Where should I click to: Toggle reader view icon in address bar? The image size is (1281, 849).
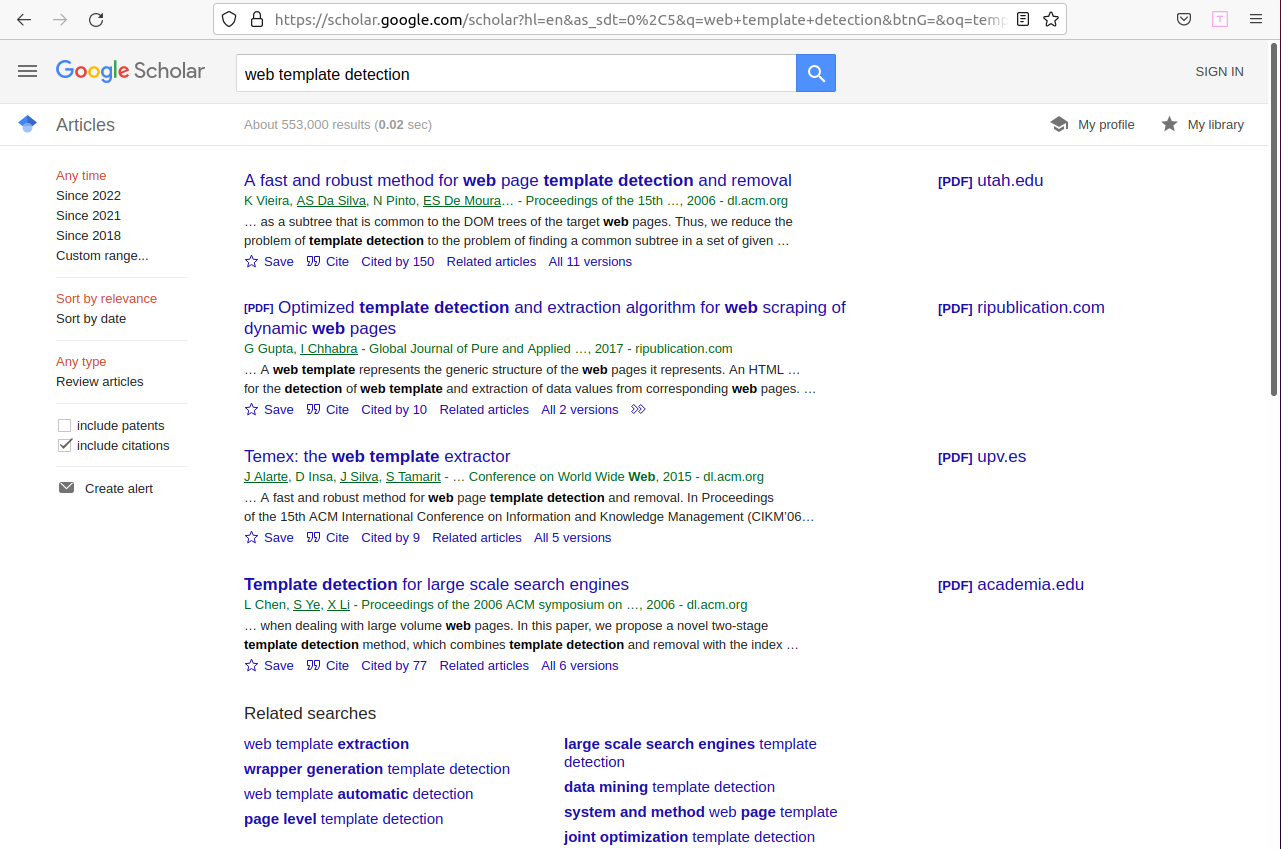[x=1022, y=19]
